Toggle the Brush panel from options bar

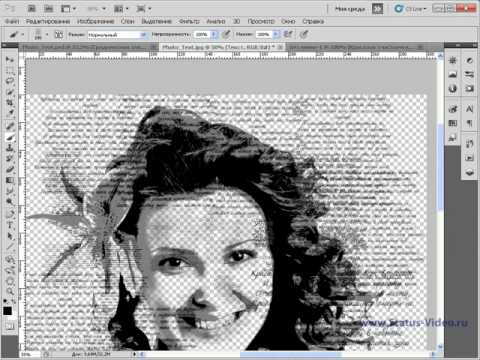coord(59,34)
